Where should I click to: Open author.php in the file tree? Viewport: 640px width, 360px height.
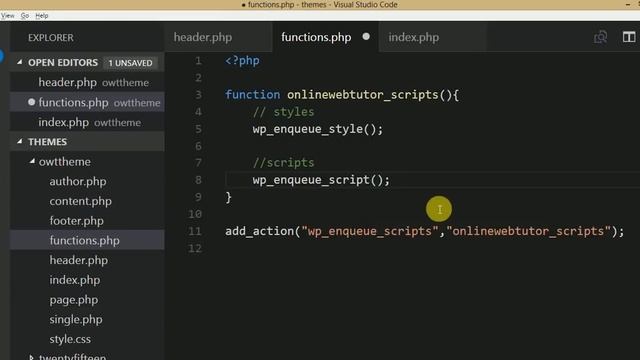click(x=78, y=181)
